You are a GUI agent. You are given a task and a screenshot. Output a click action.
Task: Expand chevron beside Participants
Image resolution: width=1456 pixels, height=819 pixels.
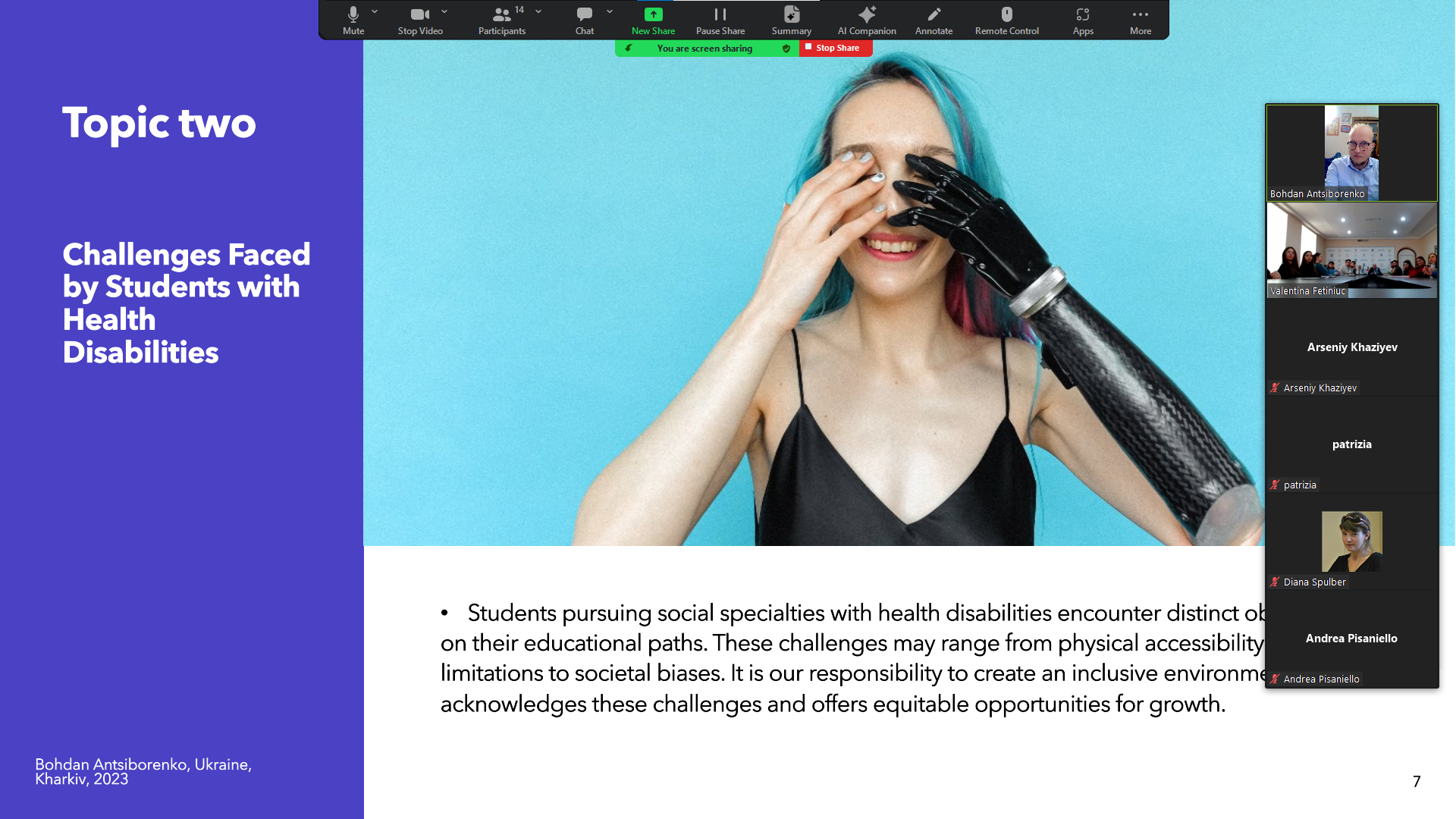[x=538, y=11]
